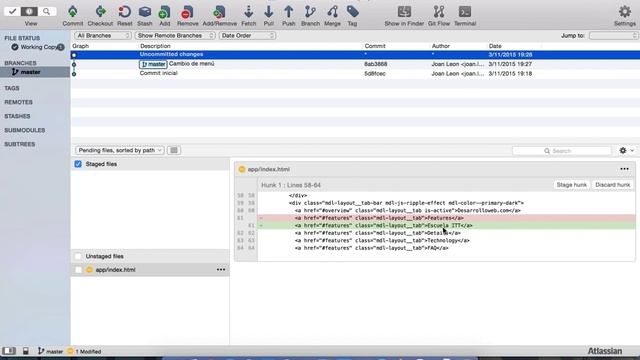
Task: Open app/index.html diff header ellipsis menu
Action: pos(624,169)
